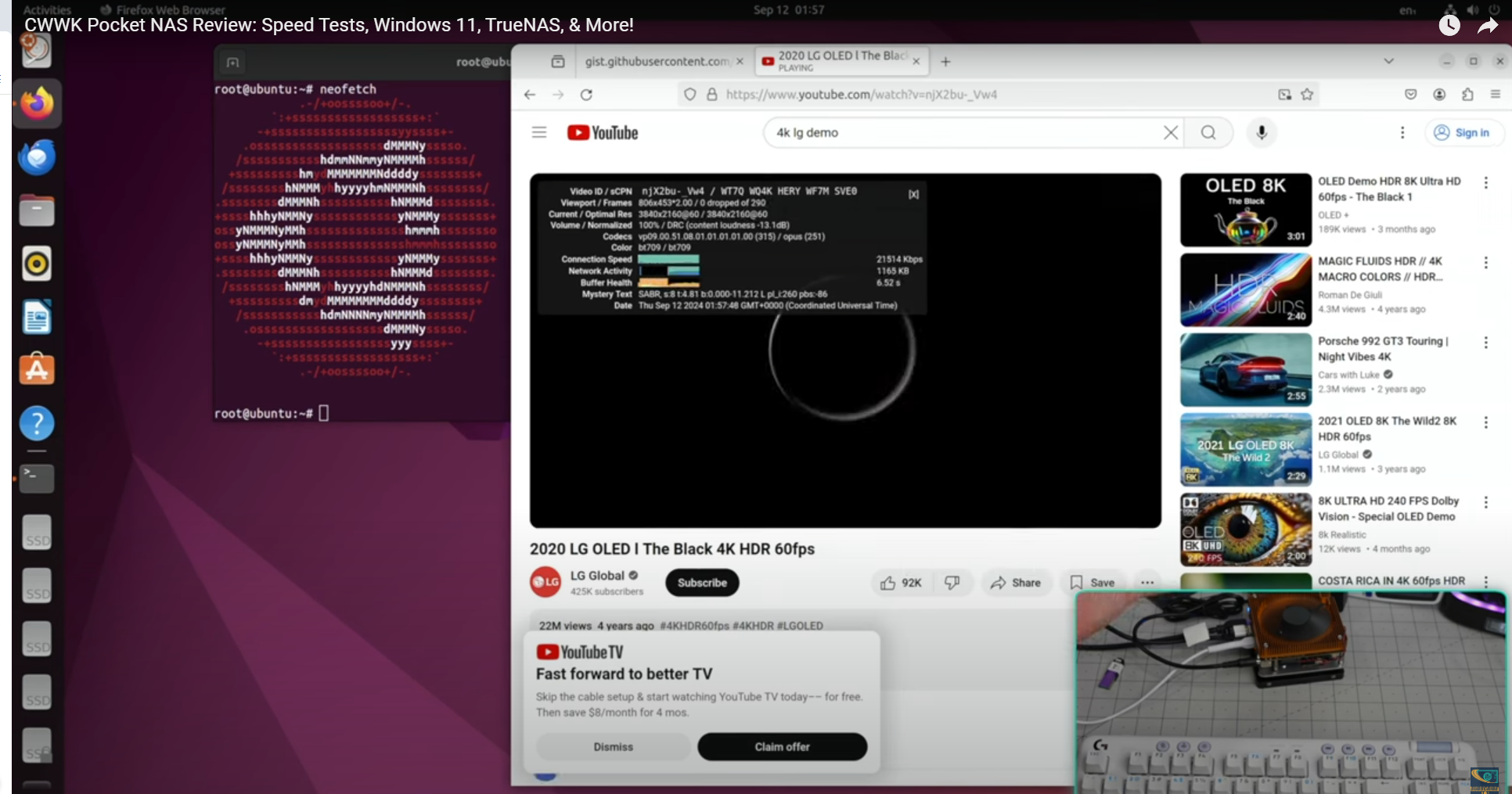Claim the YouTube TV offer

783,747
